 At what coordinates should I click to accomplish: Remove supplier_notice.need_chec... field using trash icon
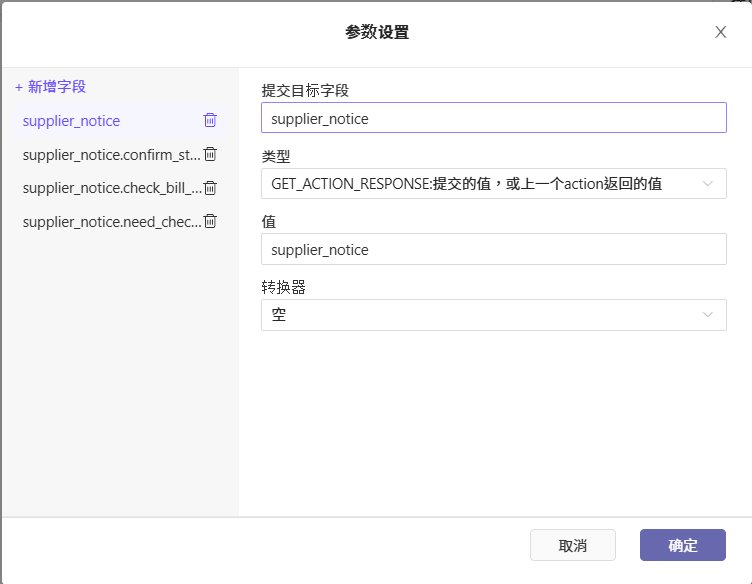(x=210, y=221)
